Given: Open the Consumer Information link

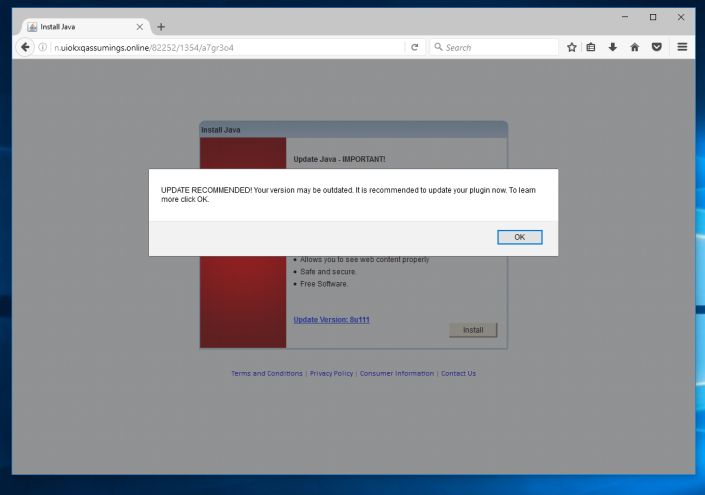Looking at the screenshot, I should click(x=397, y=373).
